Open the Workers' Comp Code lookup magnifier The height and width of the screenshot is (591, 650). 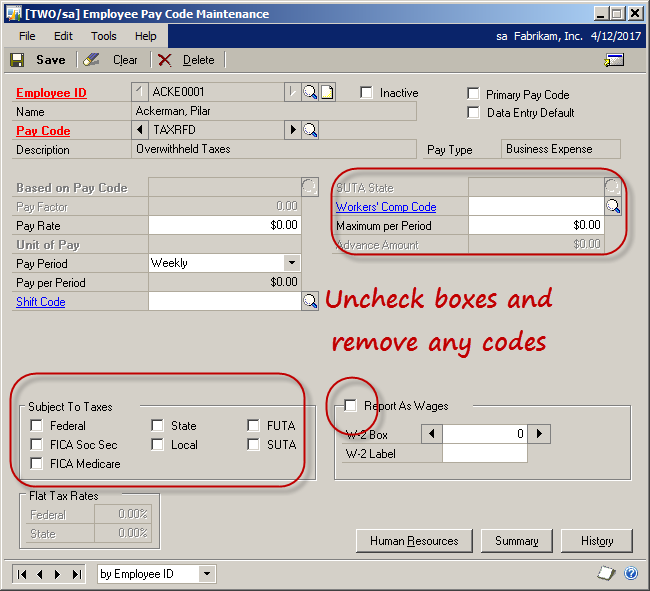pos(613,206)
